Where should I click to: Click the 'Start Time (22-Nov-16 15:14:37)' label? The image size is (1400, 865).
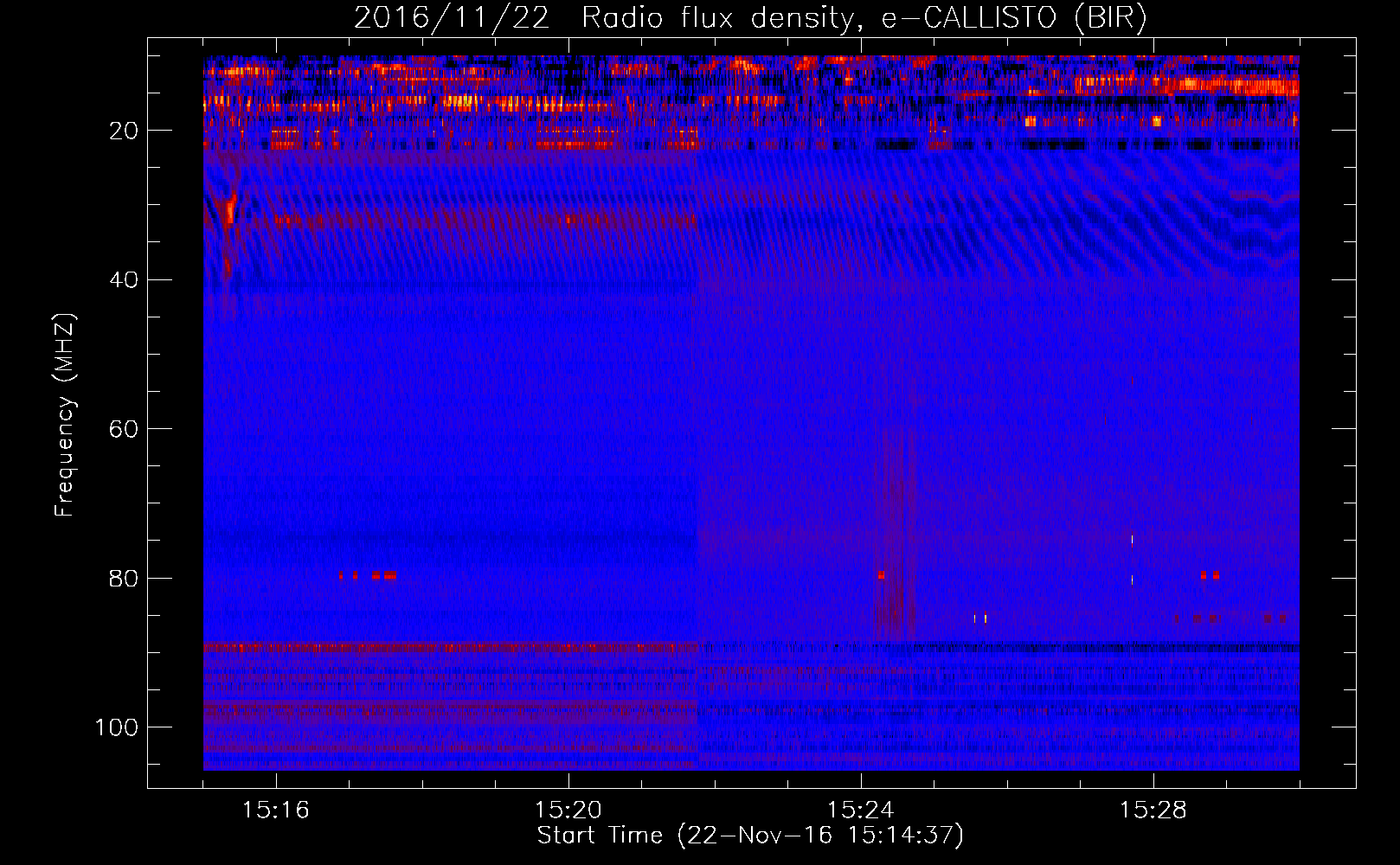(x=750, y=835)
